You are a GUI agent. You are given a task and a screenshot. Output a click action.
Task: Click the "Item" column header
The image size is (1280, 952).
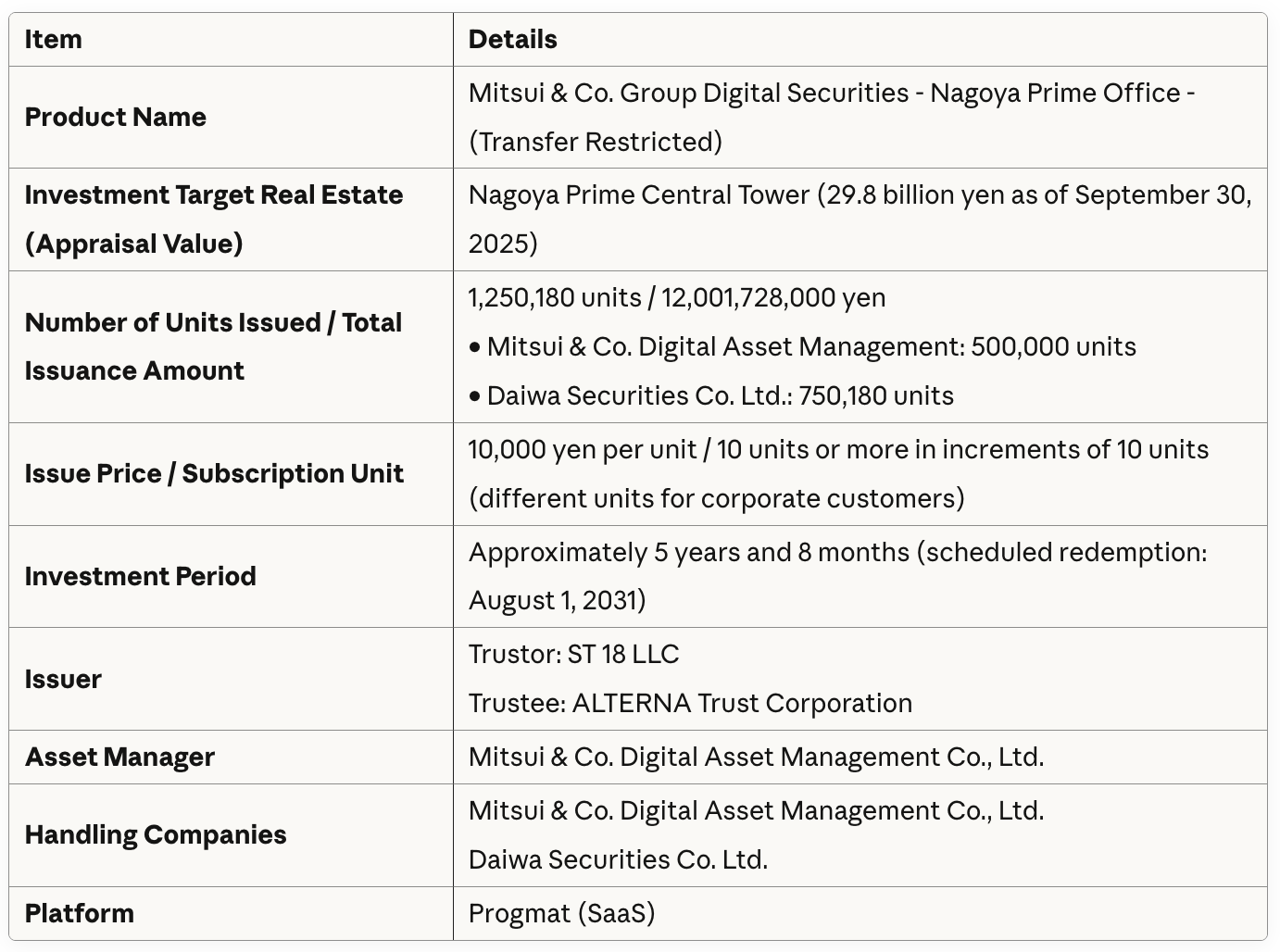[54, 40]
